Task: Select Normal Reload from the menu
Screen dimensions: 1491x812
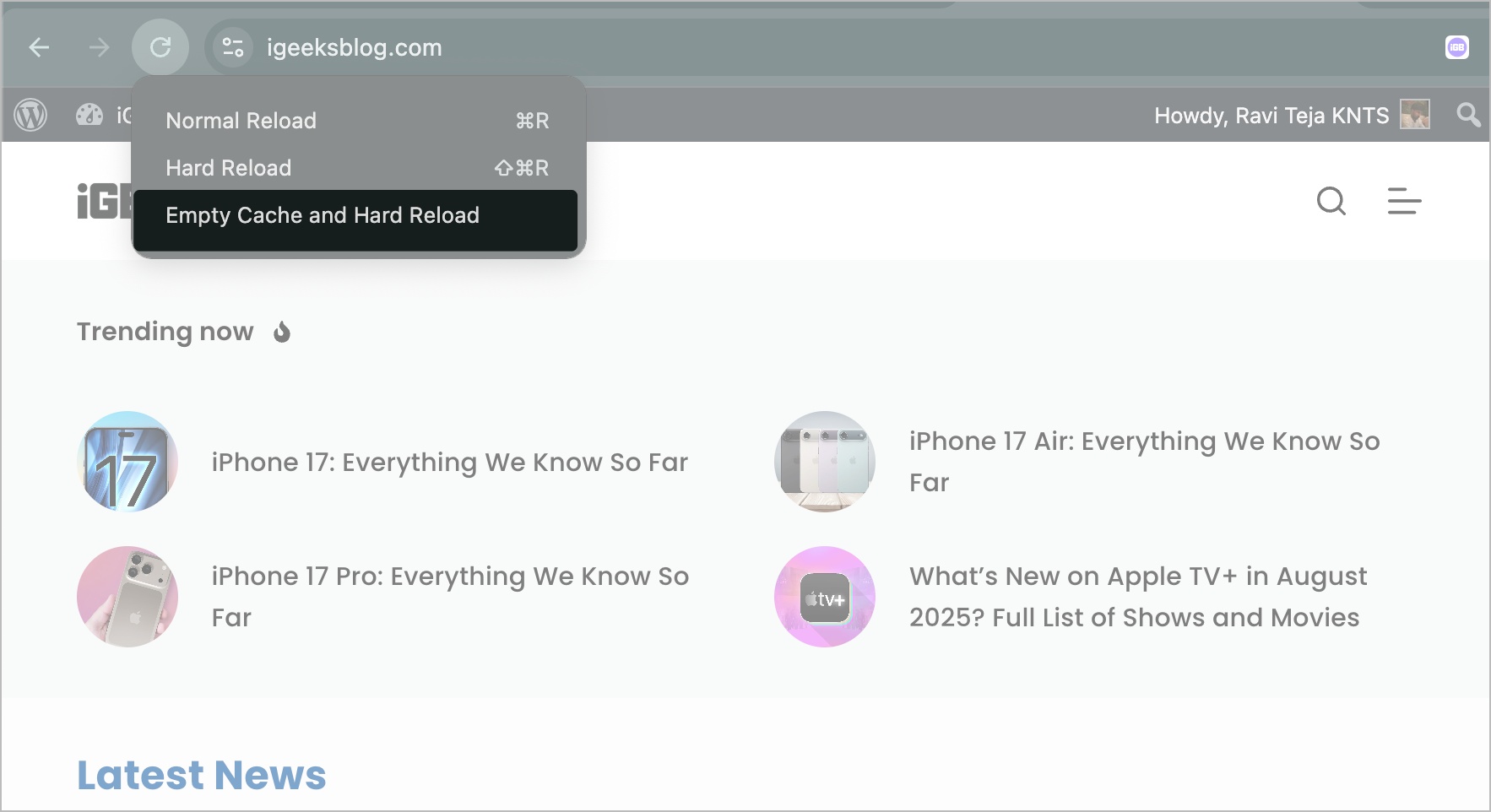Action: 359,121
